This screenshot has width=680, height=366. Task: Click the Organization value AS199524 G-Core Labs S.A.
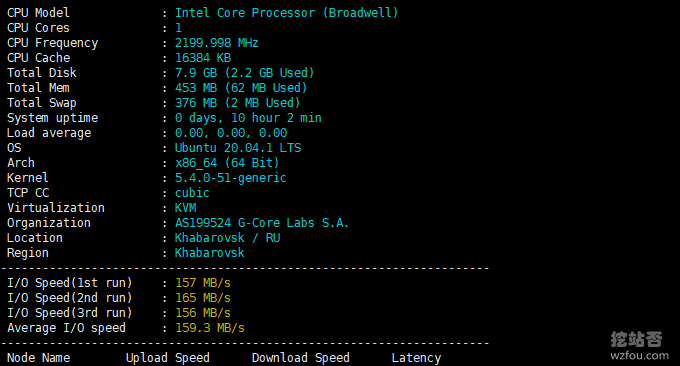(262, 223)
